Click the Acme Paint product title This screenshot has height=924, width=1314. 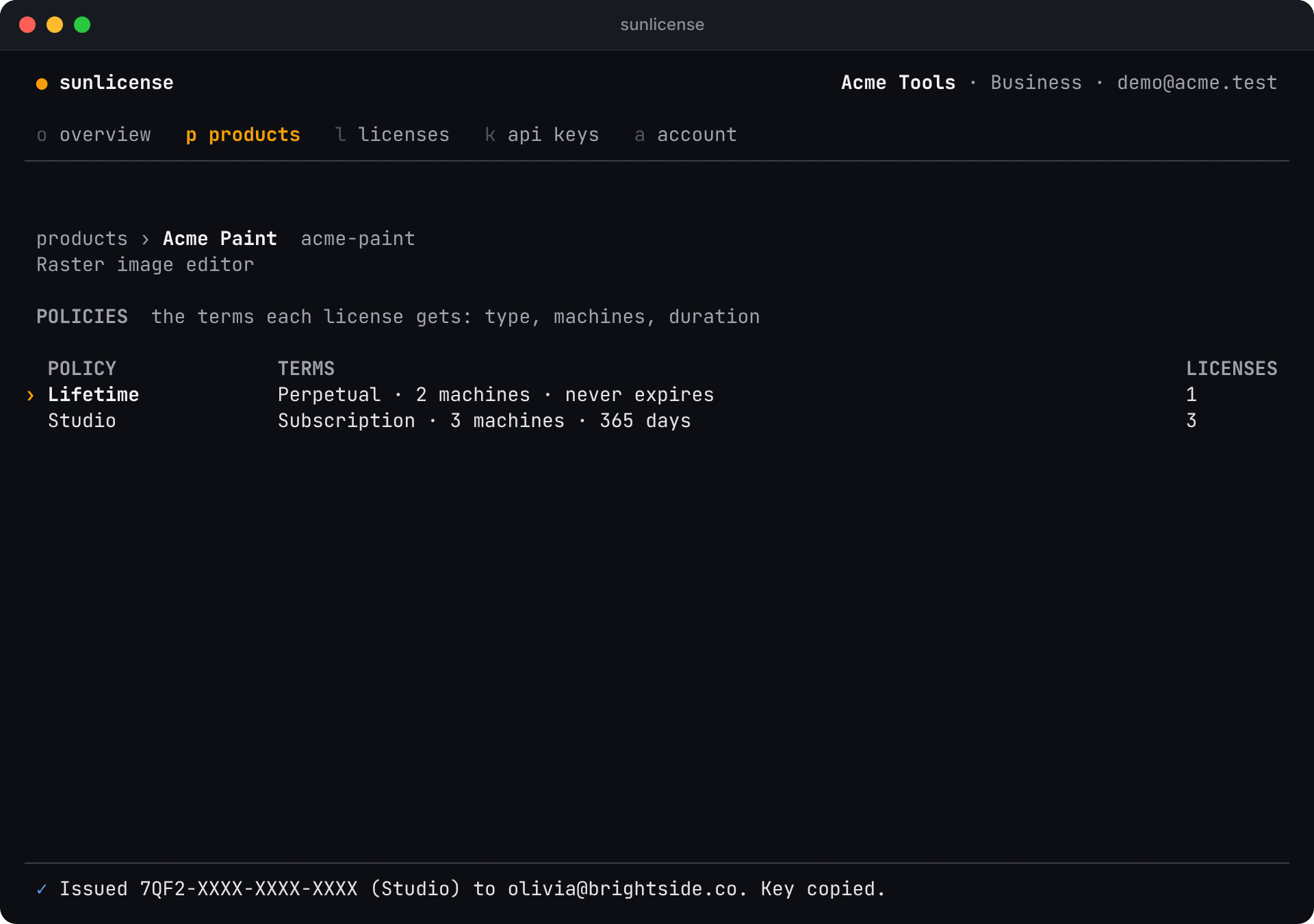220,239
